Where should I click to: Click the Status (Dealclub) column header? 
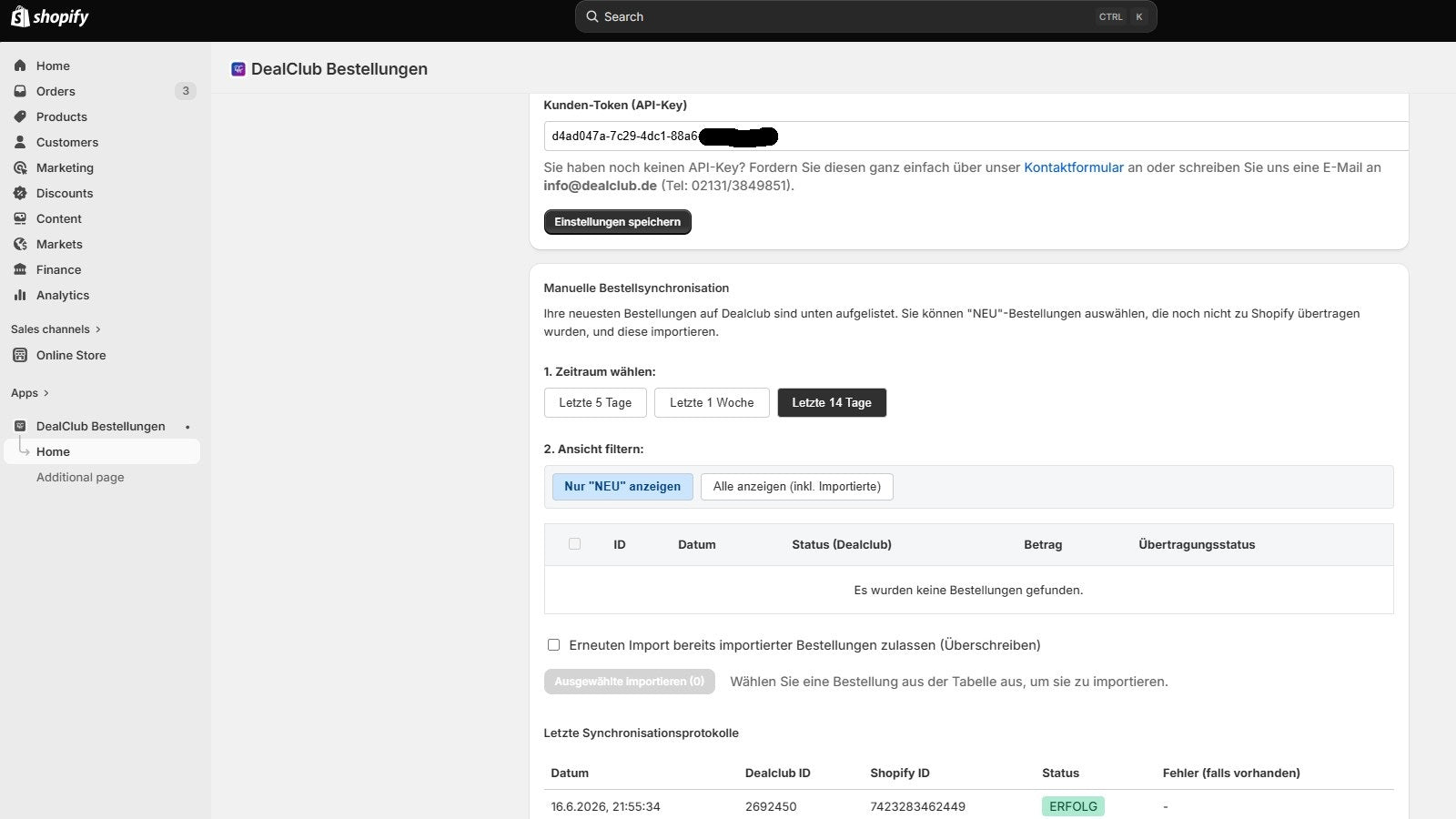click(842, 544)
